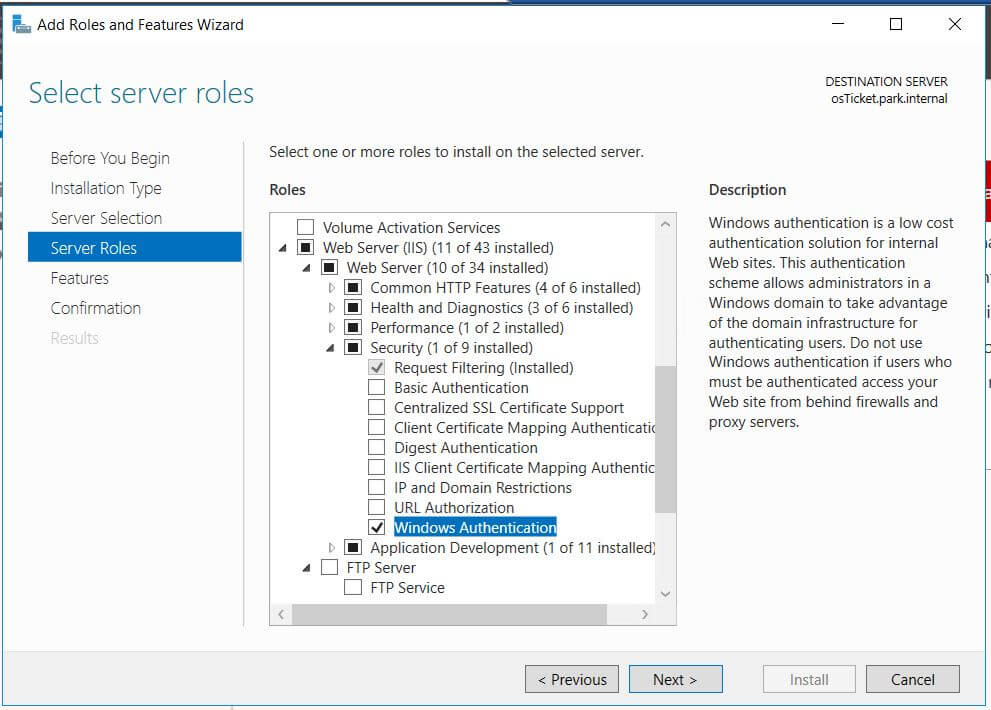Close the Add Roles and Features Wizard
The image size is (991, 710).
click(x=955, y=25)
